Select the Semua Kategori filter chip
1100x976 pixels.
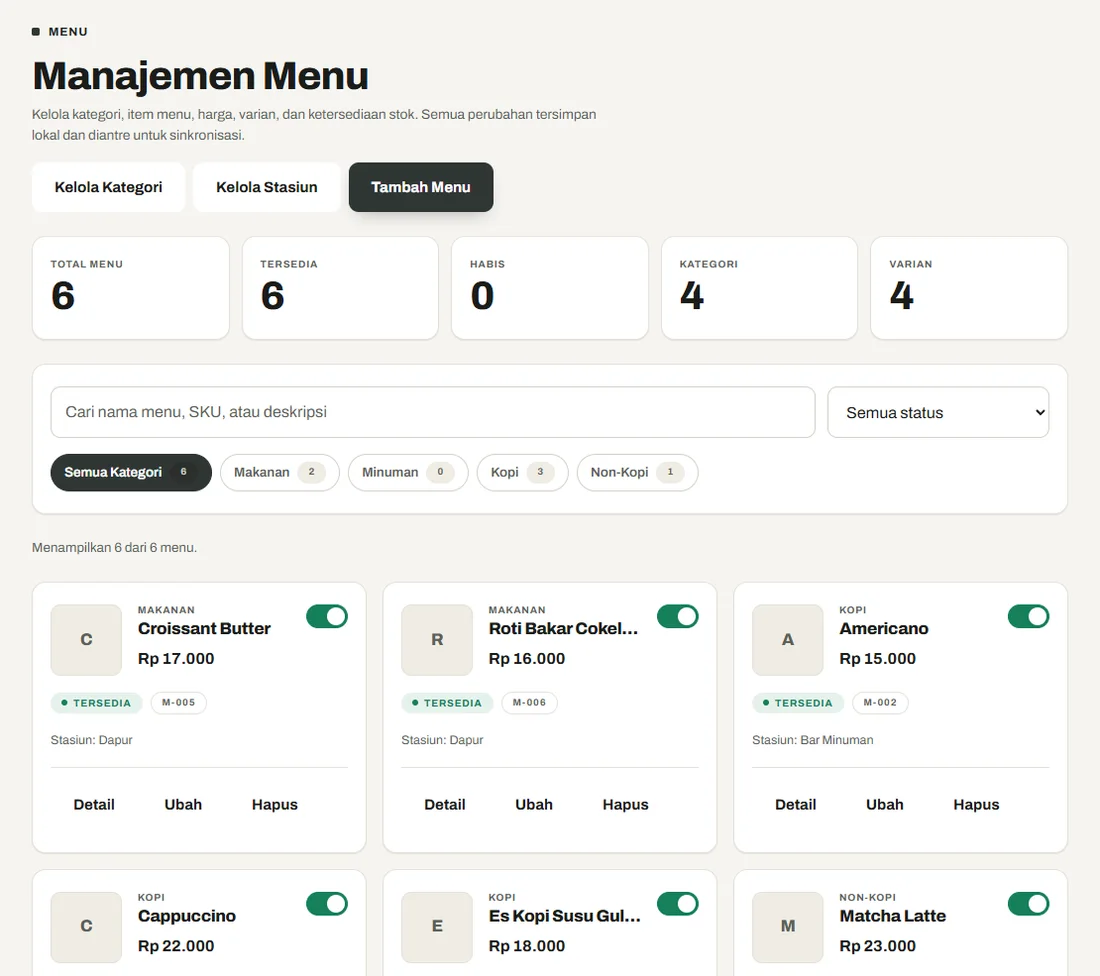131,472
